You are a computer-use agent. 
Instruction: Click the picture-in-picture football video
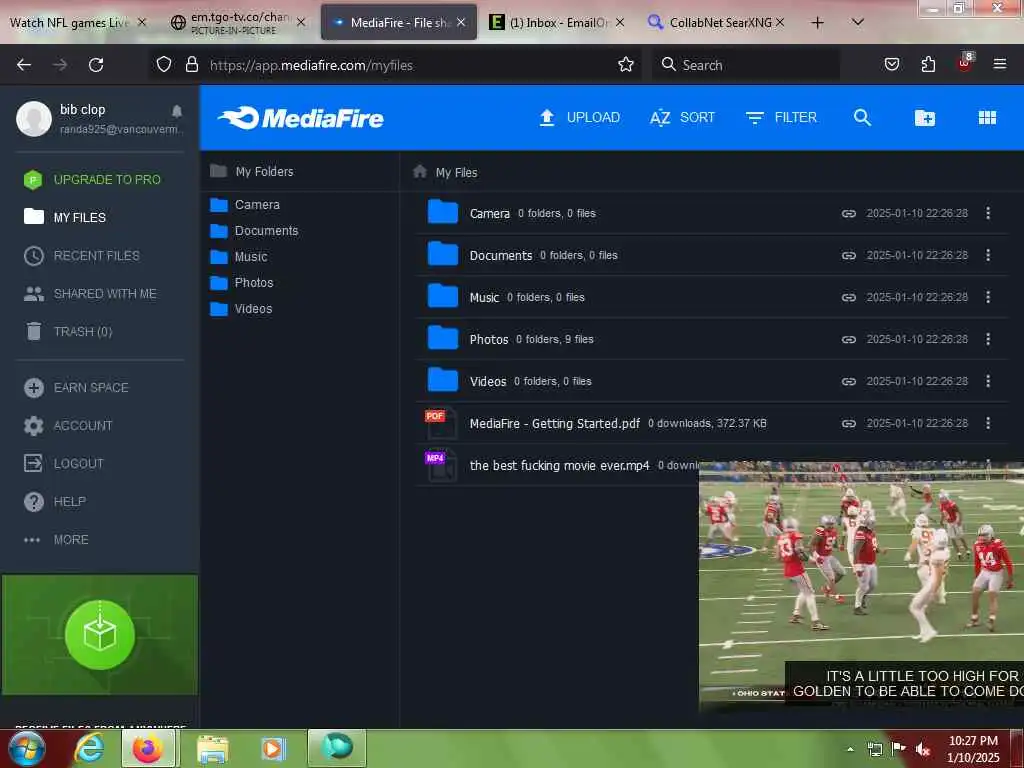(x=861, y=586)
